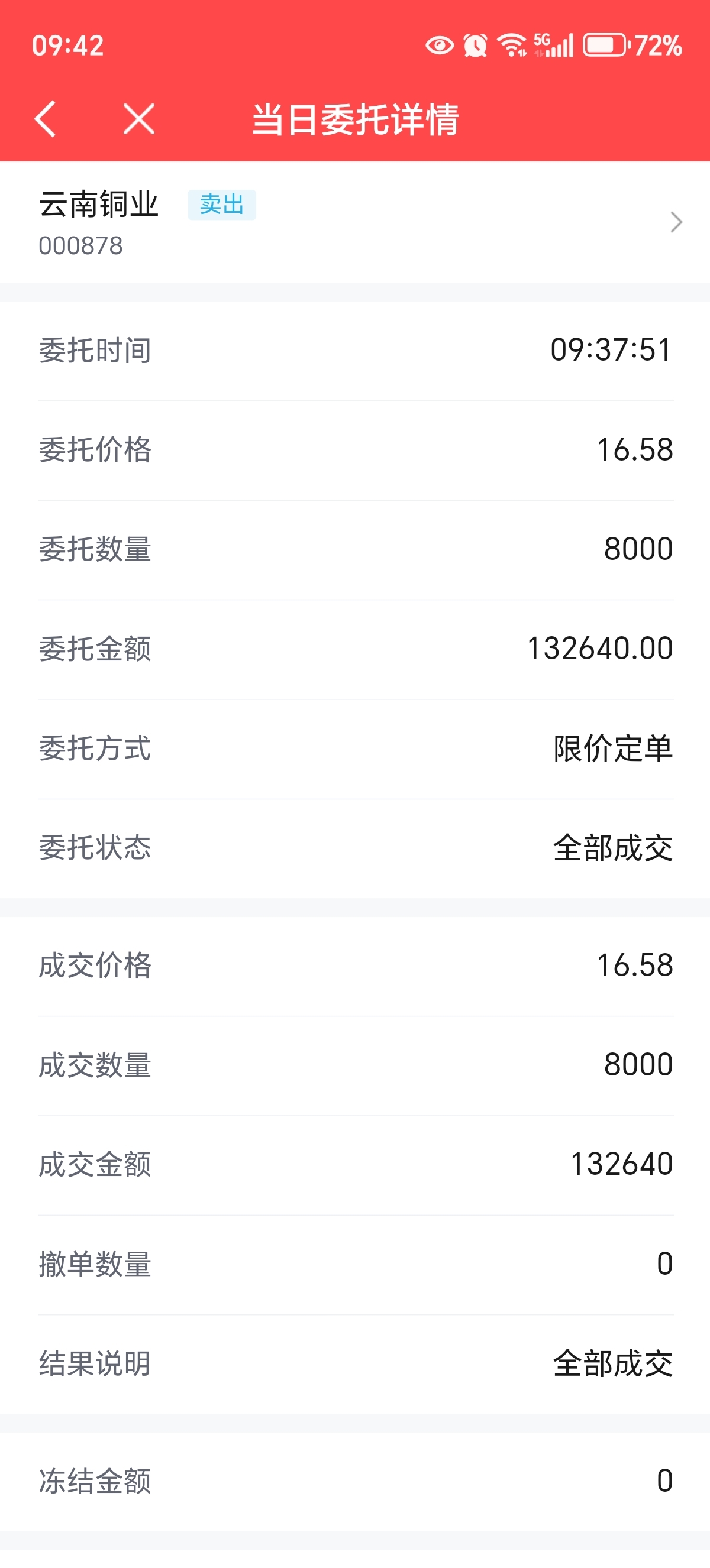
Task: Select the 委托时间 row
Action: click(356, 351)
